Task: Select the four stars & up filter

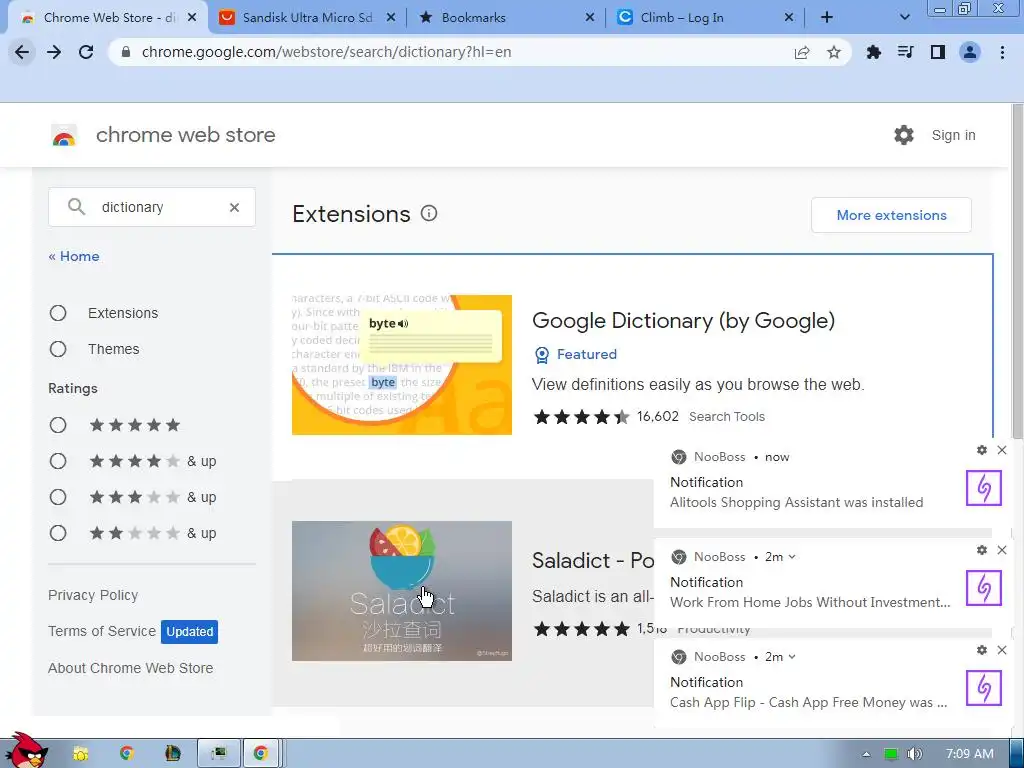Action: pos(58,462)
